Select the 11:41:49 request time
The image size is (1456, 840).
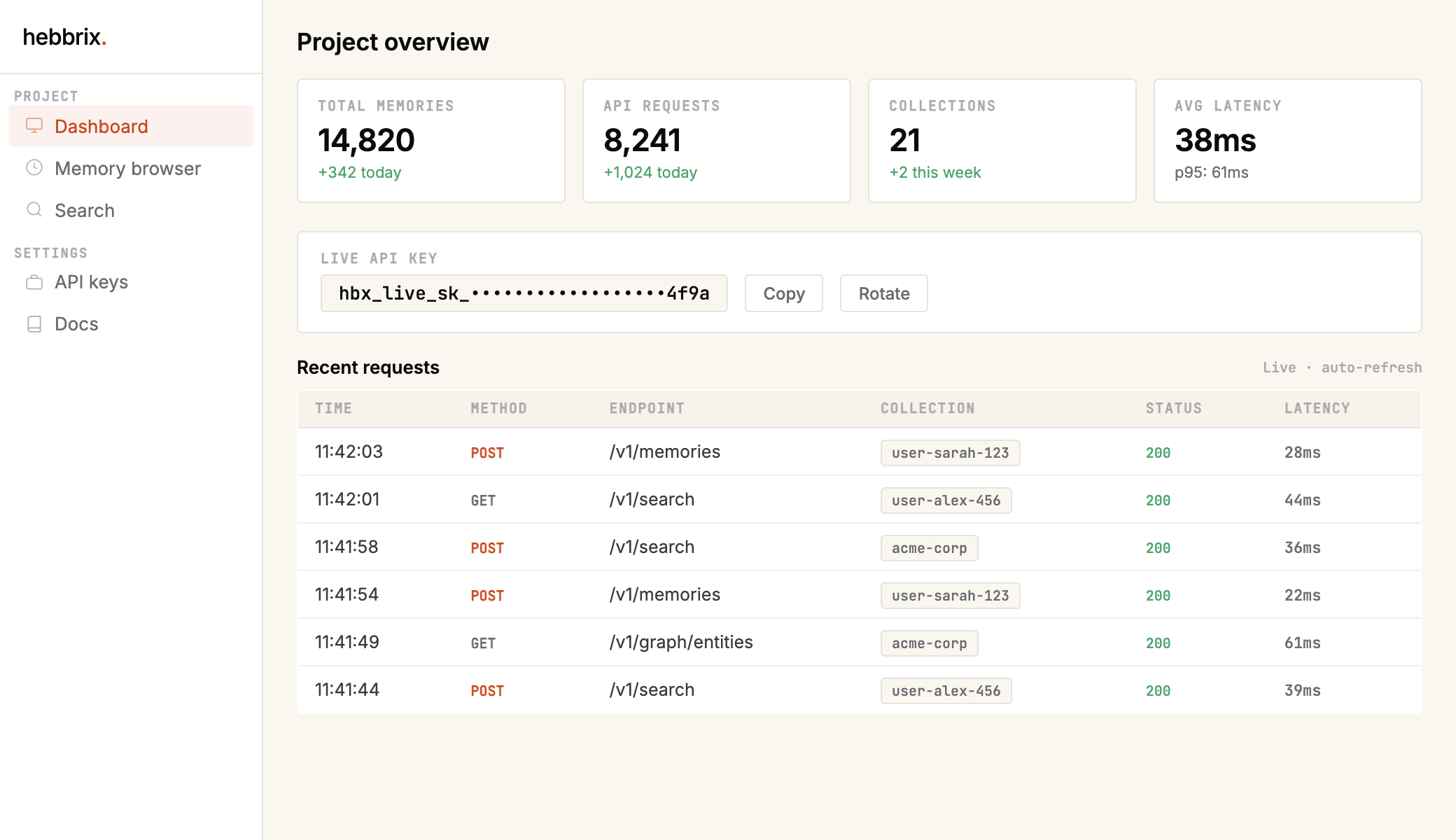[x=347, y=642]
